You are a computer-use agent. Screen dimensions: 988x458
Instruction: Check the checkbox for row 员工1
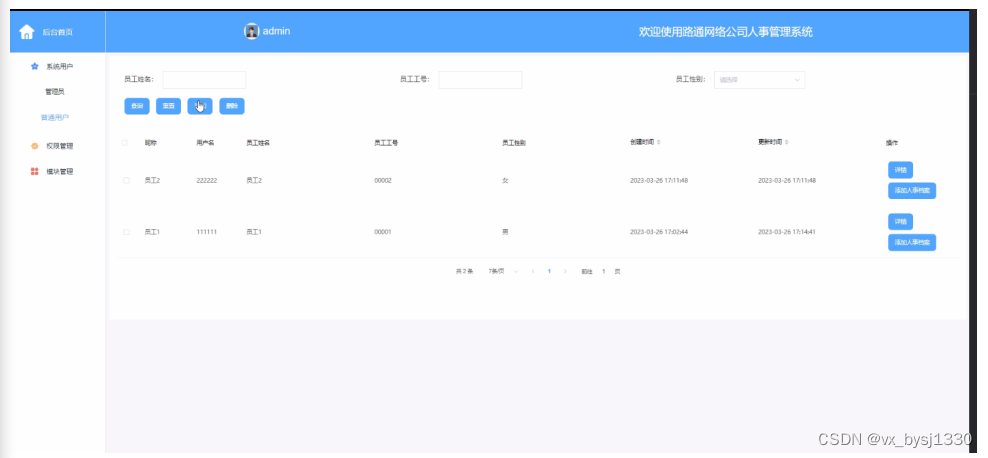pyautogui.click(x=126, y=232)
